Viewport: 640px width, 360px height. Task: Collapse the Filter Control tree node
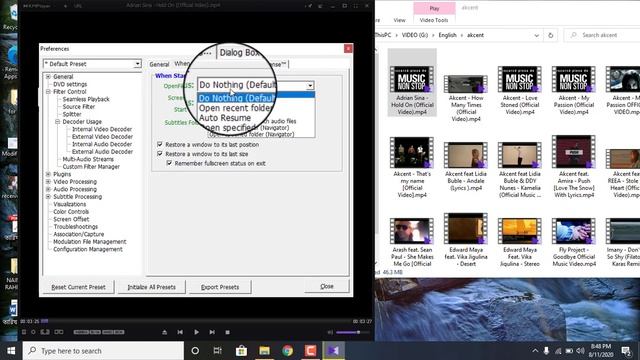pyautogui.click(x=48, y=92)
